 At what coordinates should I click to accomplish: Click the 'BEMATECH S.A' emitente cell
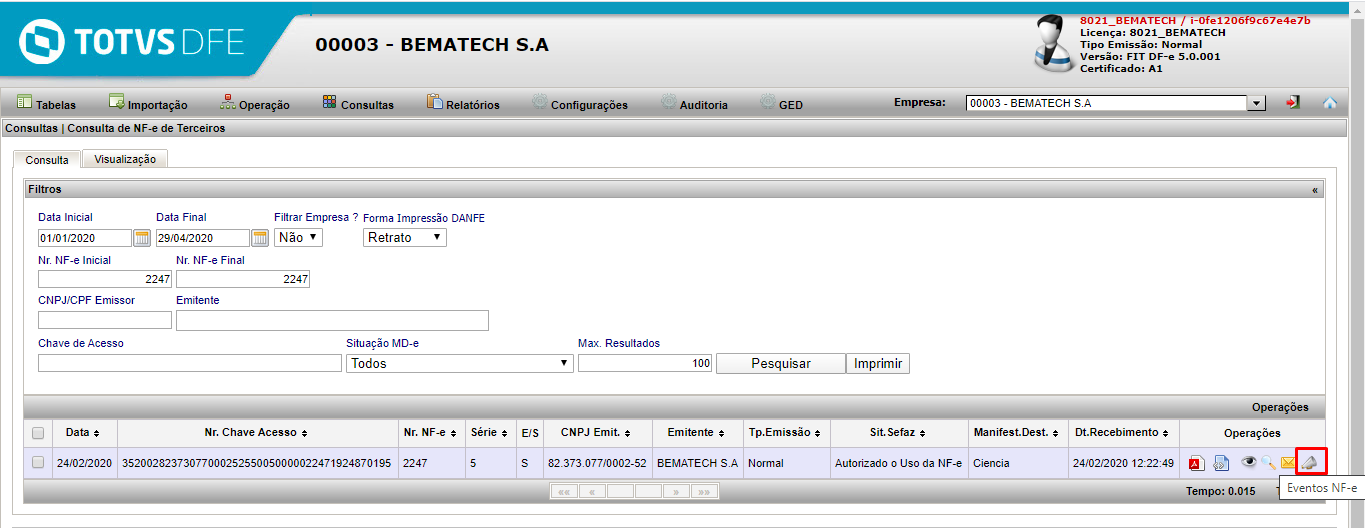coord(697,463)
